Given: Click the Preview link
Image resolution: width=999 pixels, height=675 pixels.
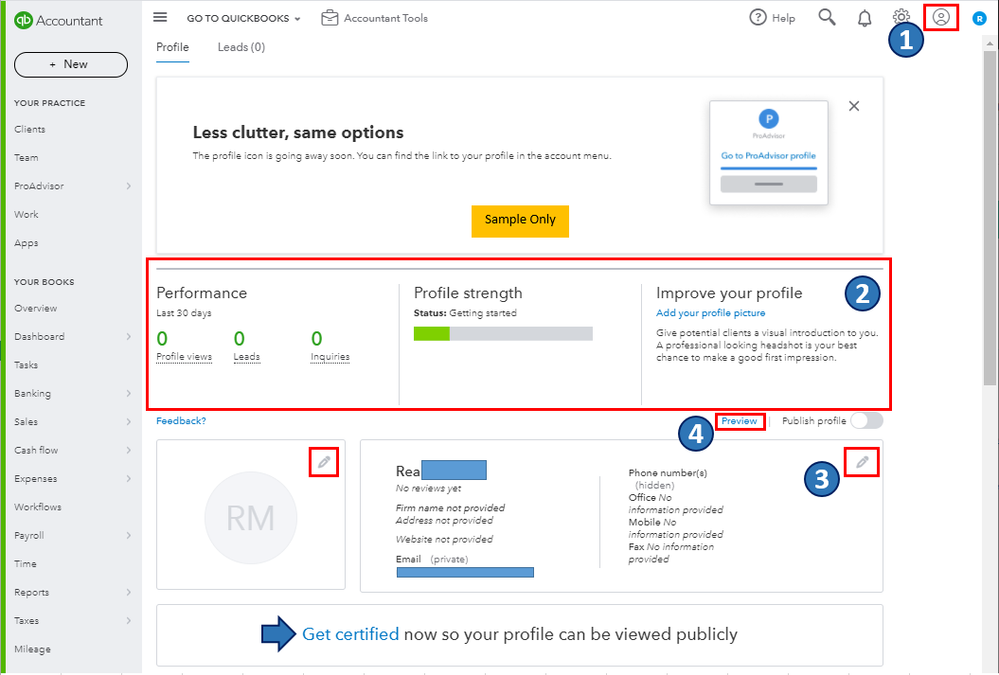Looking at the screenshot, I should coord(739,421).
